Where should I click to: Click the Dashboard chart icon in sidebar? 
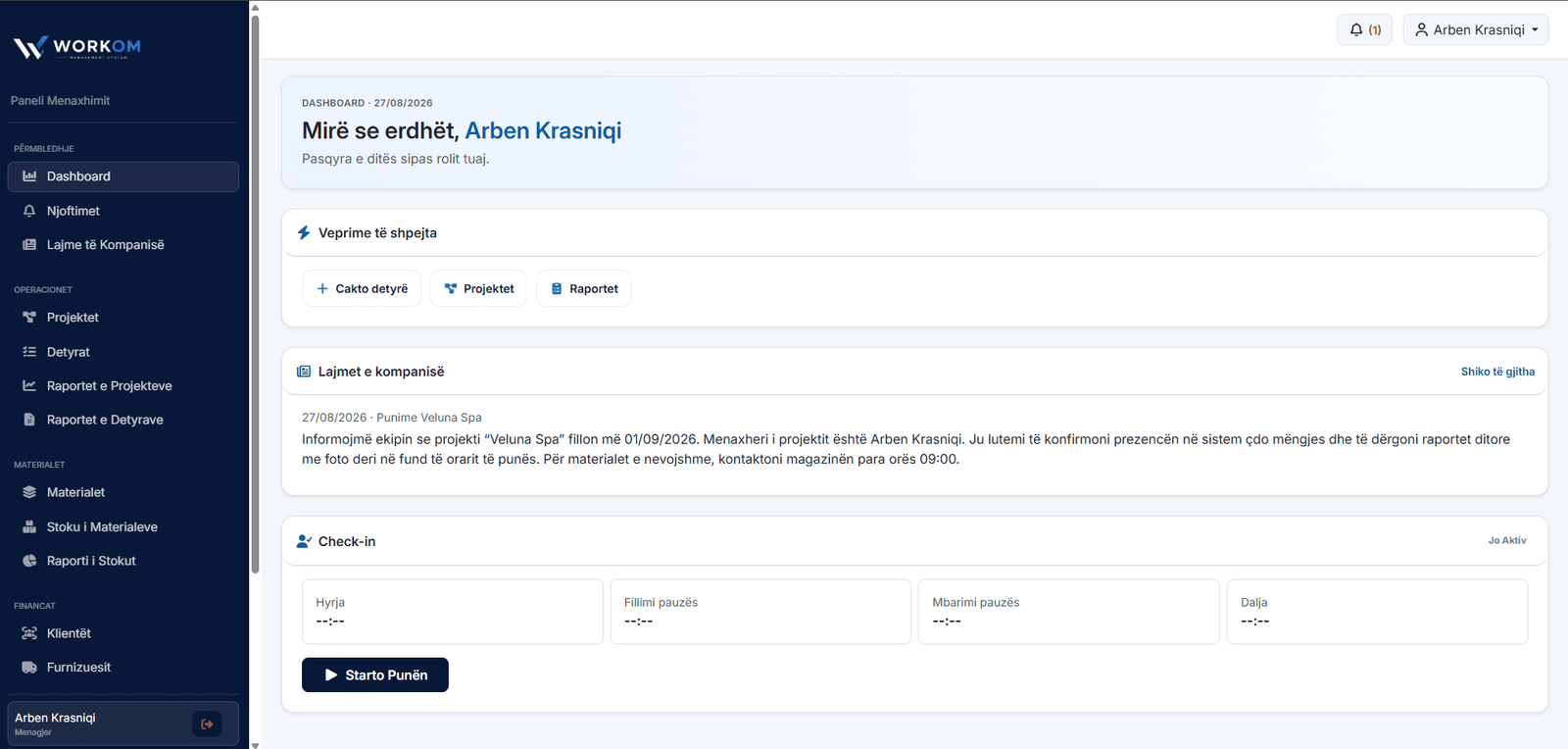29,176
